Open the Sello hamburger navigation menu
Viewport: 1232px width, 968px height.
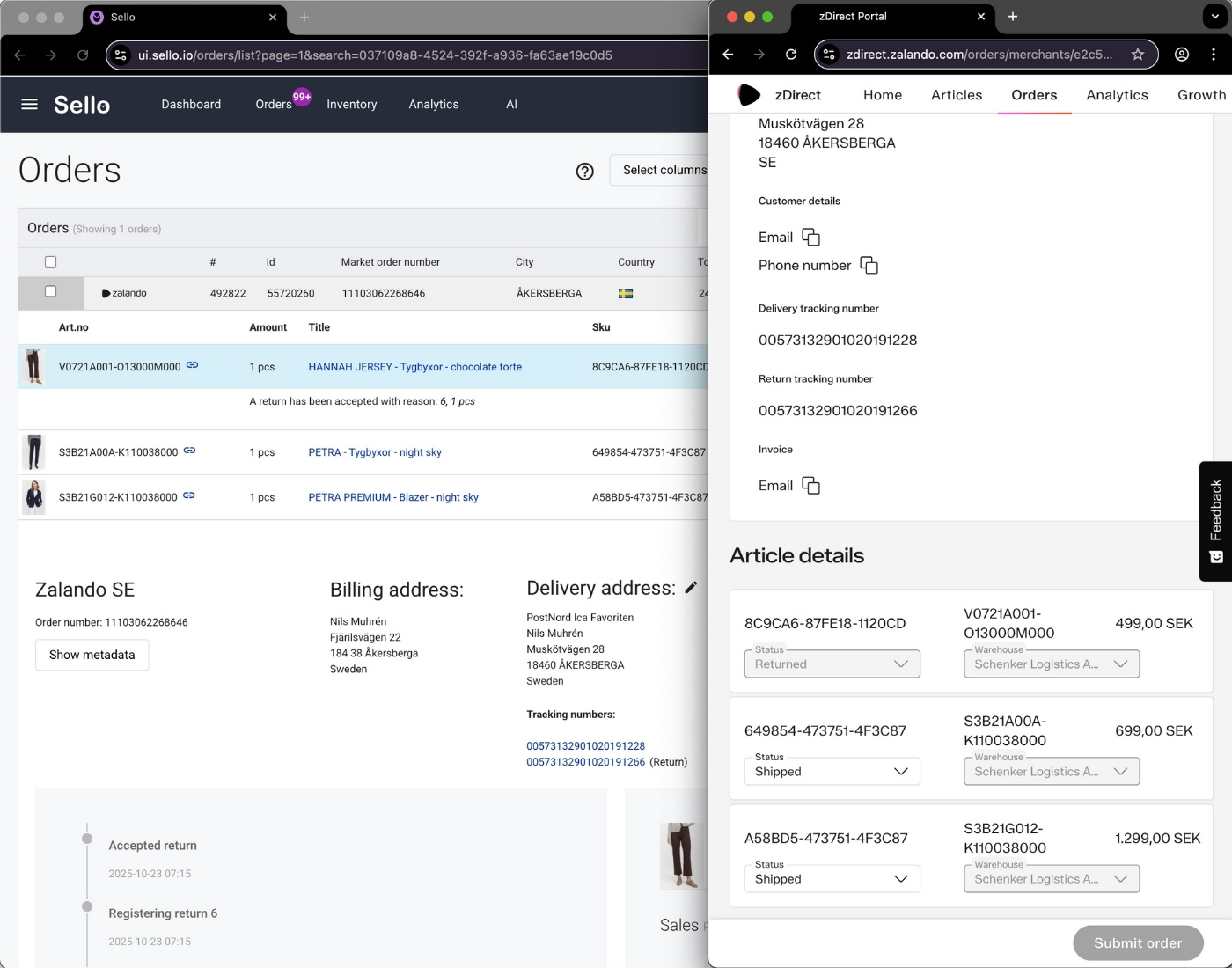tap(29, 104)
